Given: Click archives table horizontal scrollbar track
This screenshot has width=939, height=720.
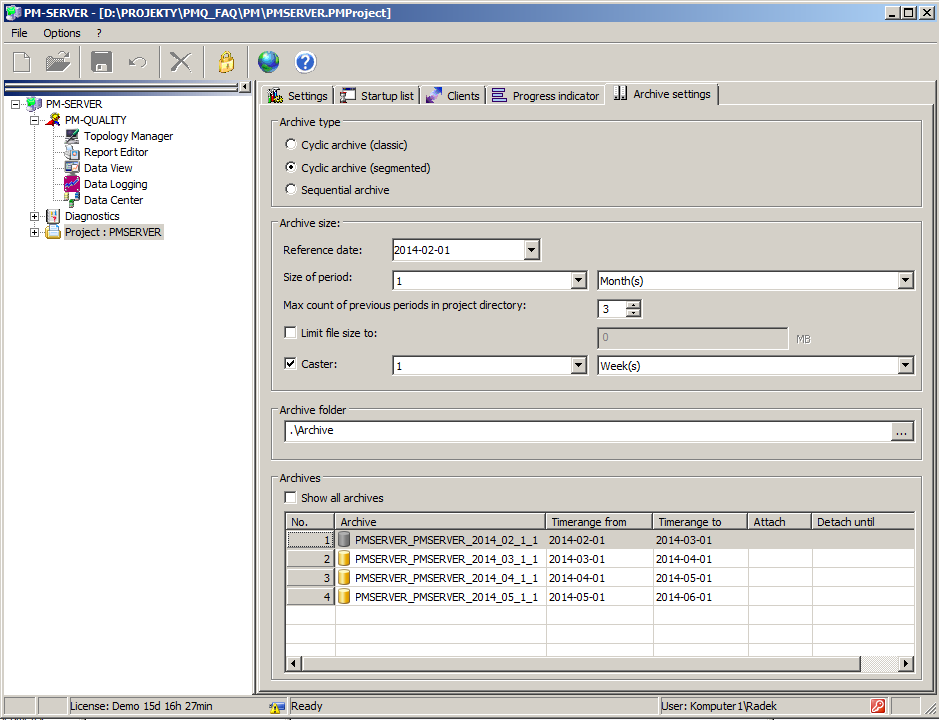Looking at the screenshot, I should [880, 664].
